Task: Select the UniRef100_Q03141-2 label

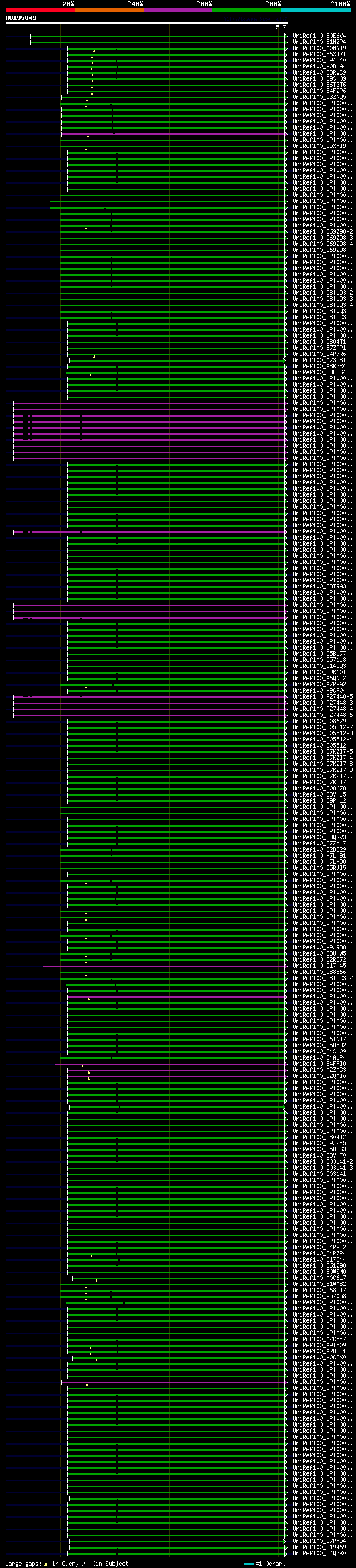Action: [x=323, y=1161]
